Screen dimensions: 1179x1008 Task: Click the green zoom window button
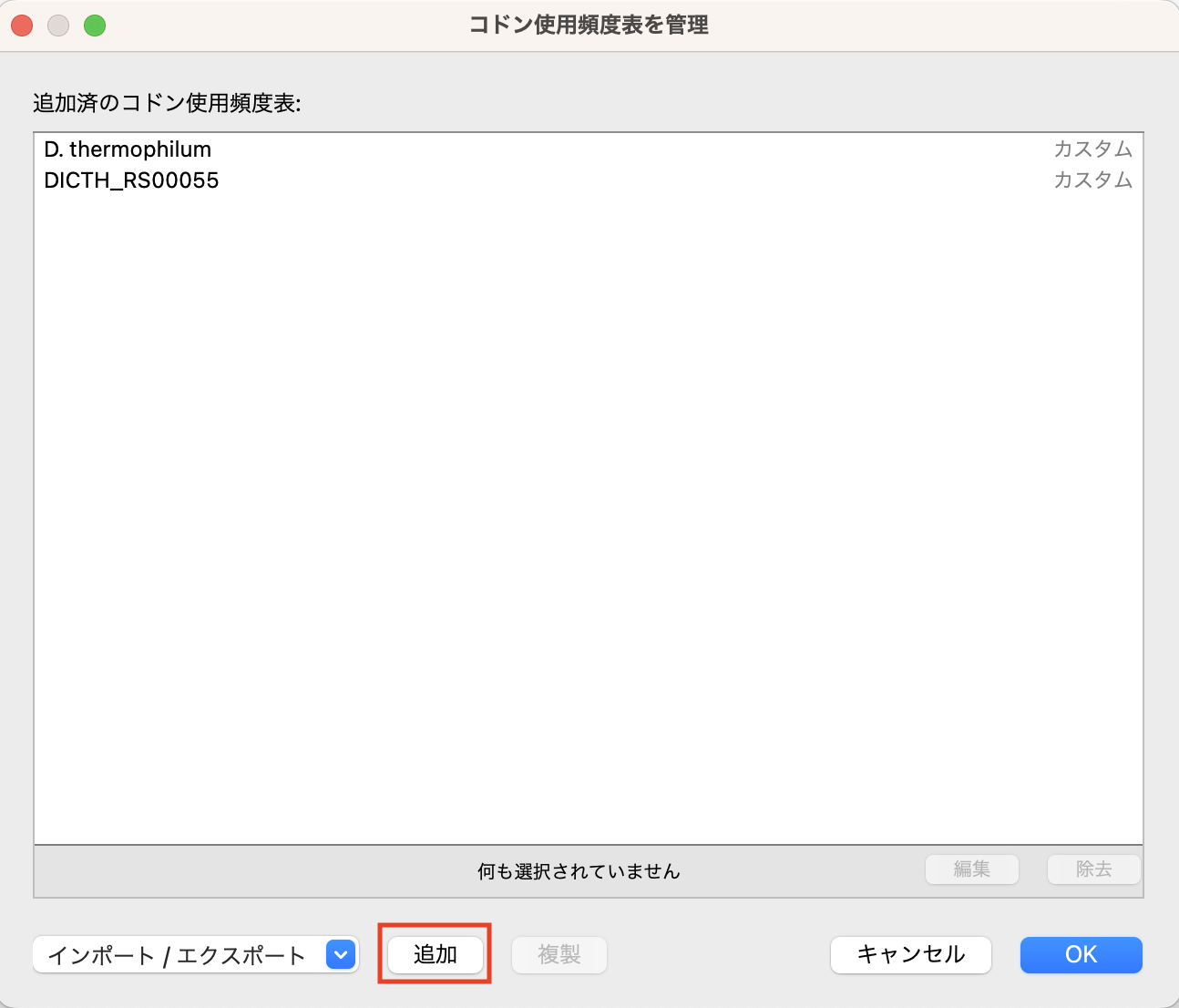94,26
